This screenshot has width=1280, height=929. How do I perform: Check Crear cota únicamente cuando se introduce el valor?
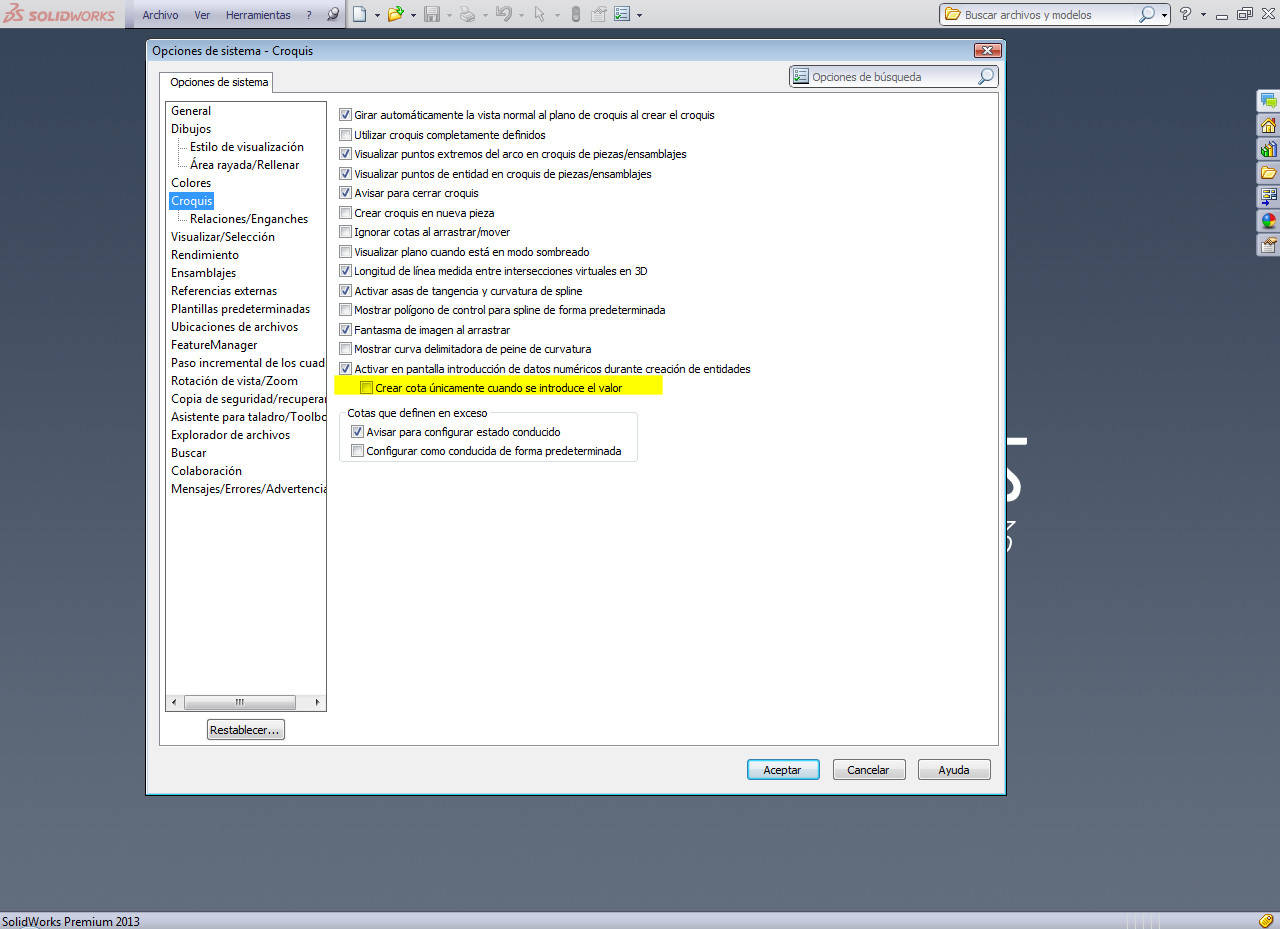tap(367, 388)
